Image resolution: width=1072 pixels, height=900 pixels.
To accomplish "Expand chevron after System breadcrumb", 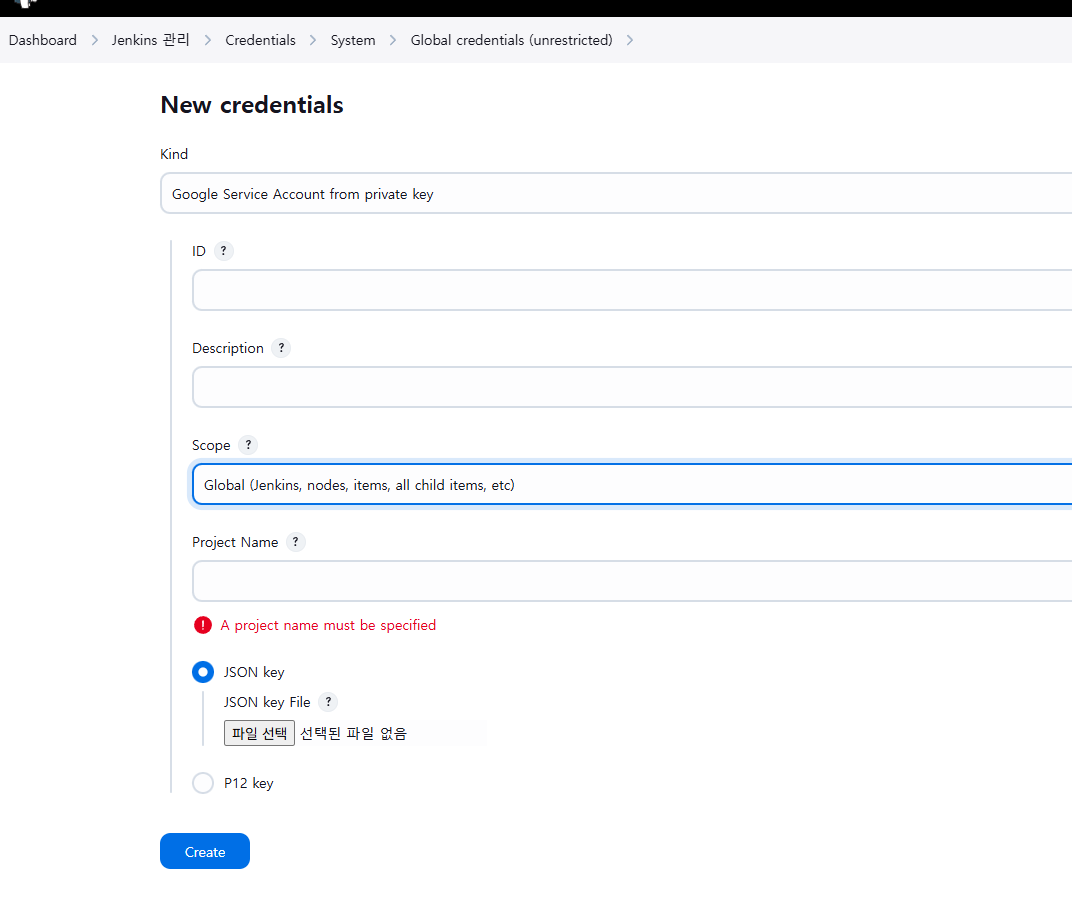I will (393, 40).
